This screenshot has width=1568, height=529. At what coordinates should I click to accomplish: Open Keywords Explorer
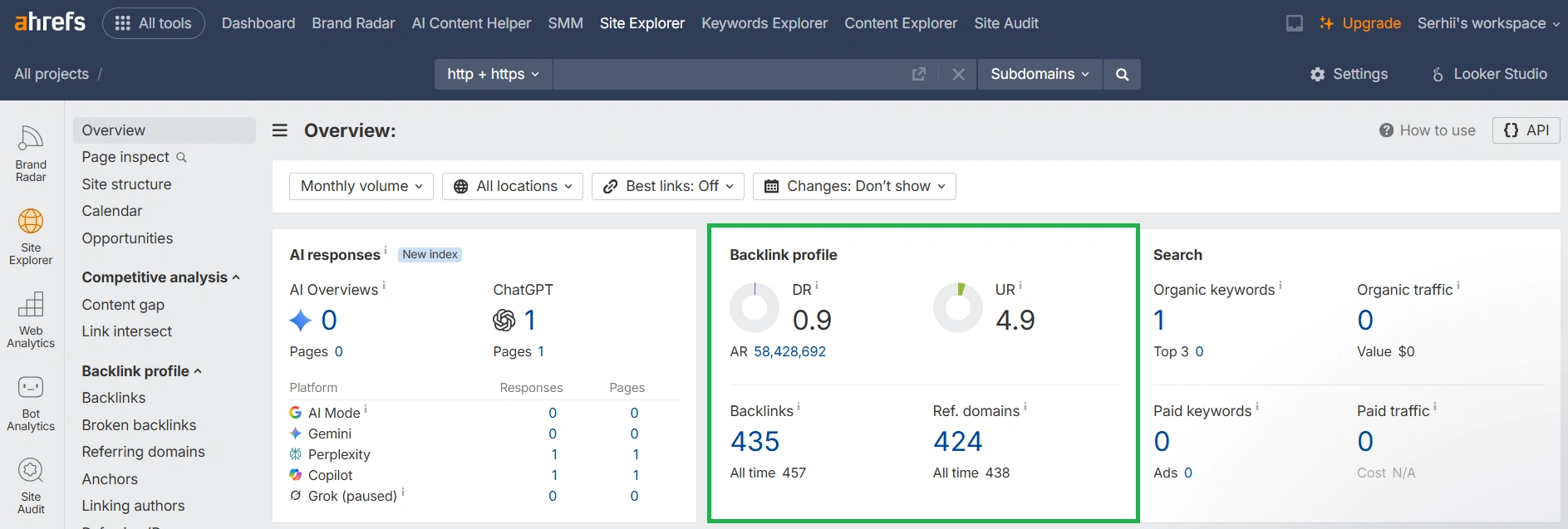764,23
